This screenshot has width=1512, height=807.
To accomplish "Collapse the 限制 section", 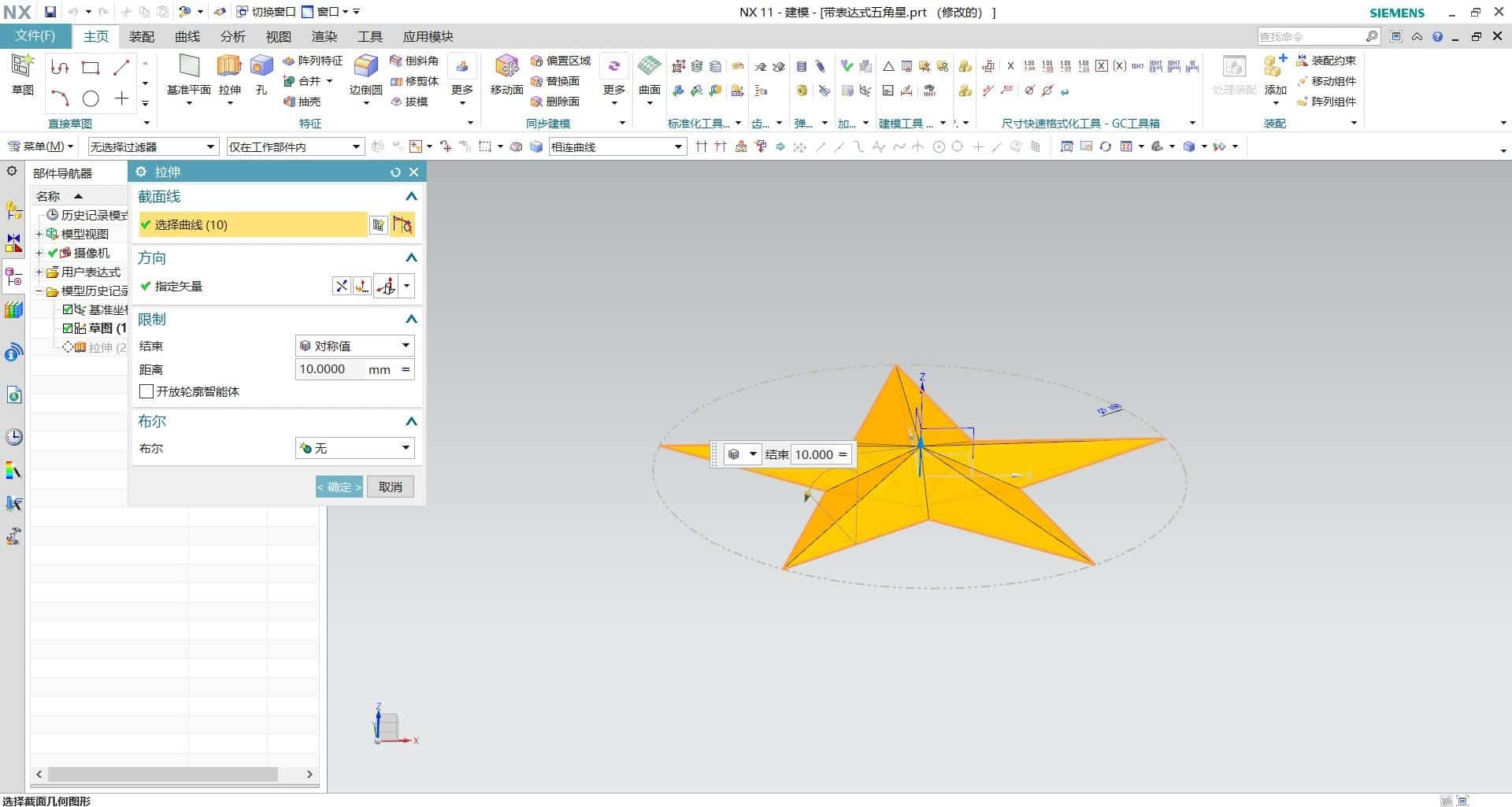I will pyautogui.click(x=411, y=320).
